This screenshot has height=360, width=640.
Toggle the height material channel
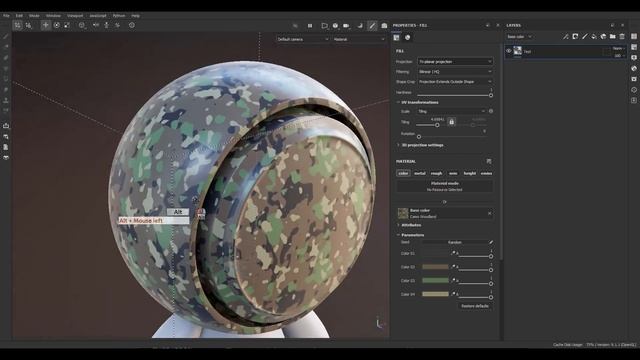[x=469, y=173]
